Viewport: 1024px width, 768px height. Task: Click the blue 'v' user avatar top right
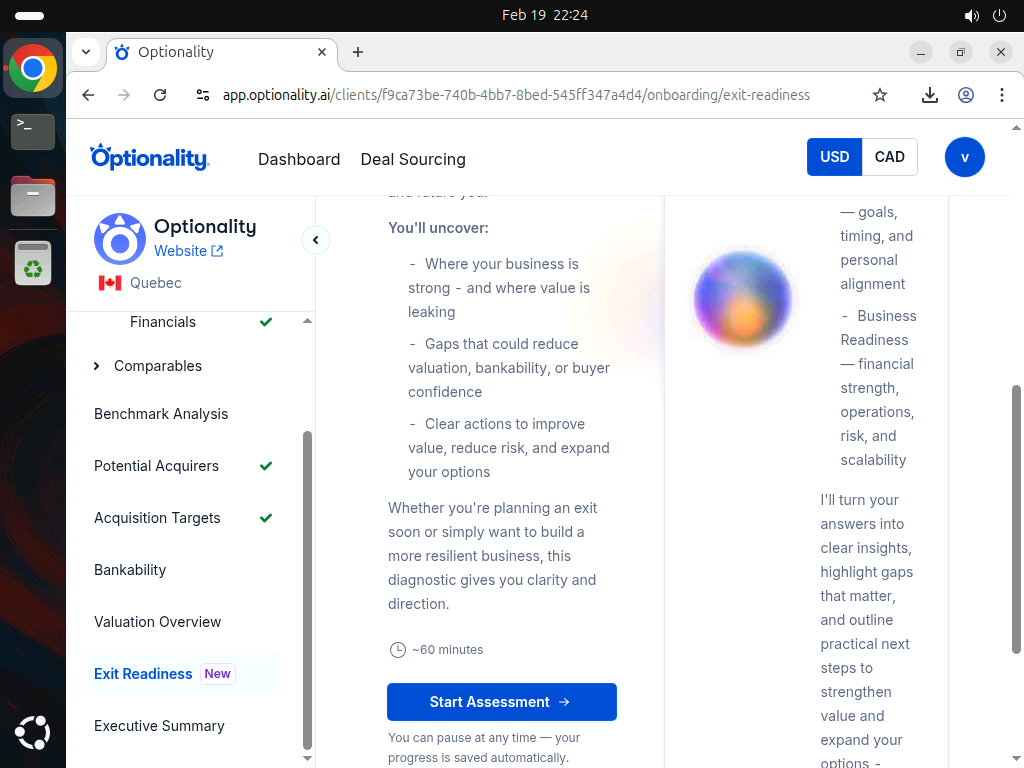(964, 157)
